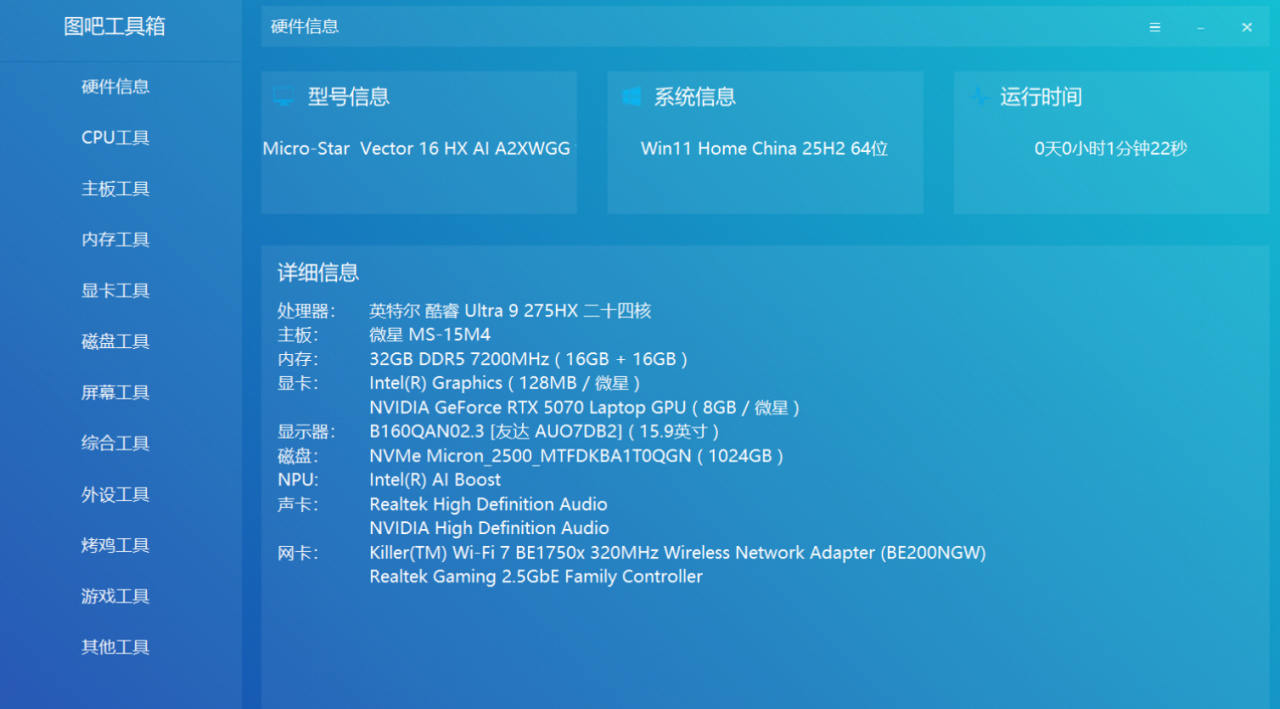Open 显卡工具 in the sidebar

(116, 291)
